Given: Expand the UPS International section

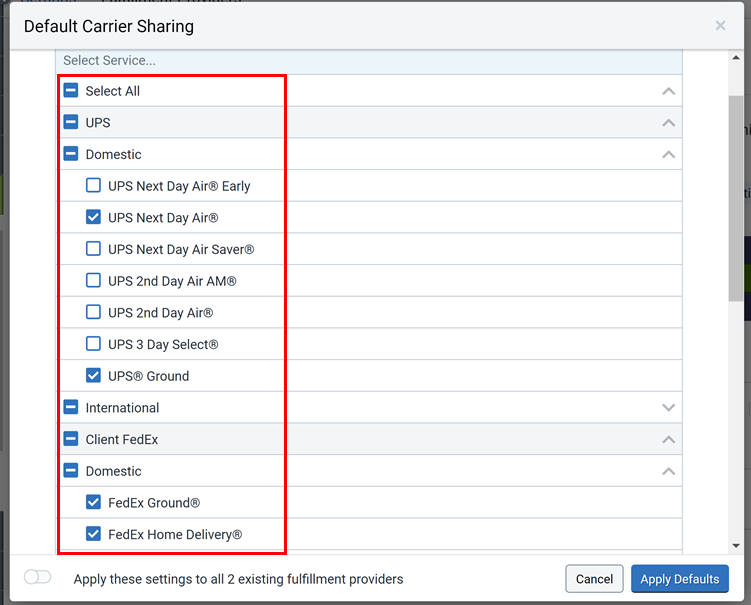Looking at the screenshot, I should coord(668,408).
